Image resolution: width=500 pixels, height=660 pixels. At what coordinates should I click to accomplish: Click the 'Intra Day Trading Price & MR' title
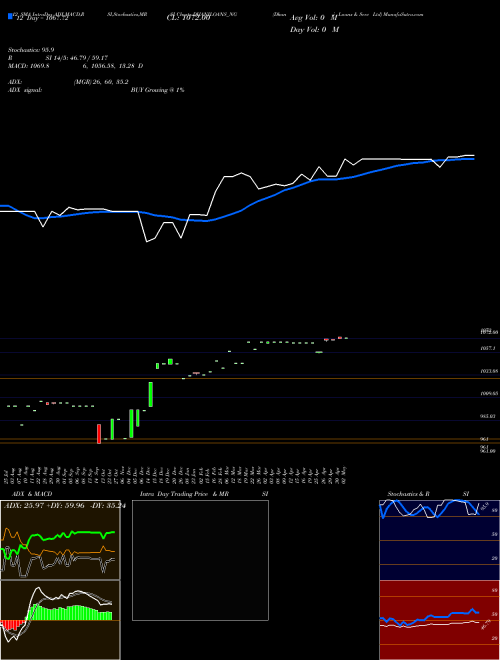[184, 494]
